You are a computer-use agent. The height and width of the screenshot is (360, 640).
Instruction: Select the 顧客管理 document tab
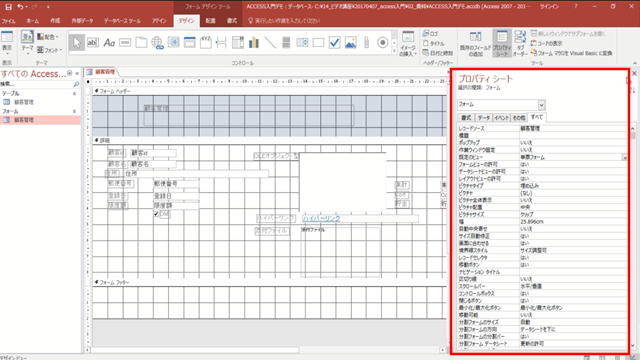pyautogui.click(x=102, y=72)
